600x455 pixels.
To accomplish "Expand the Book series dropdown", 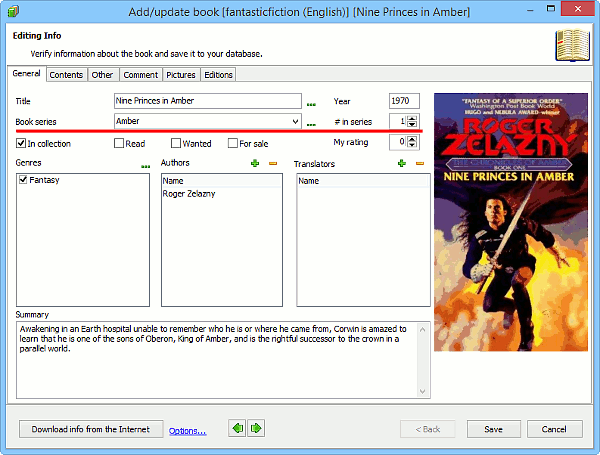I will pos(295,121).
